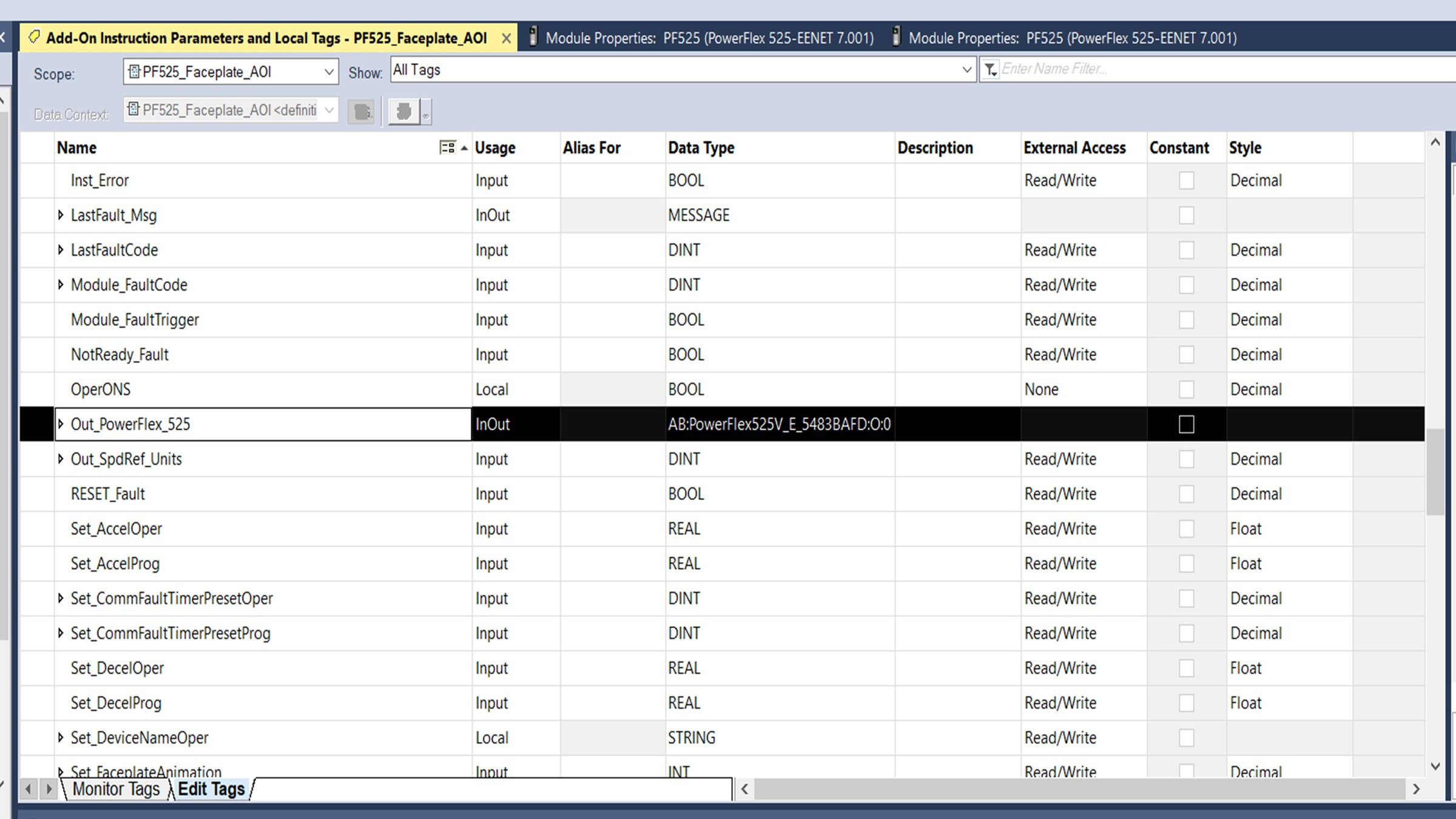1456x819 pixels.
Task: Select the NotReady_Fault tag name
Action: [120, 354]
